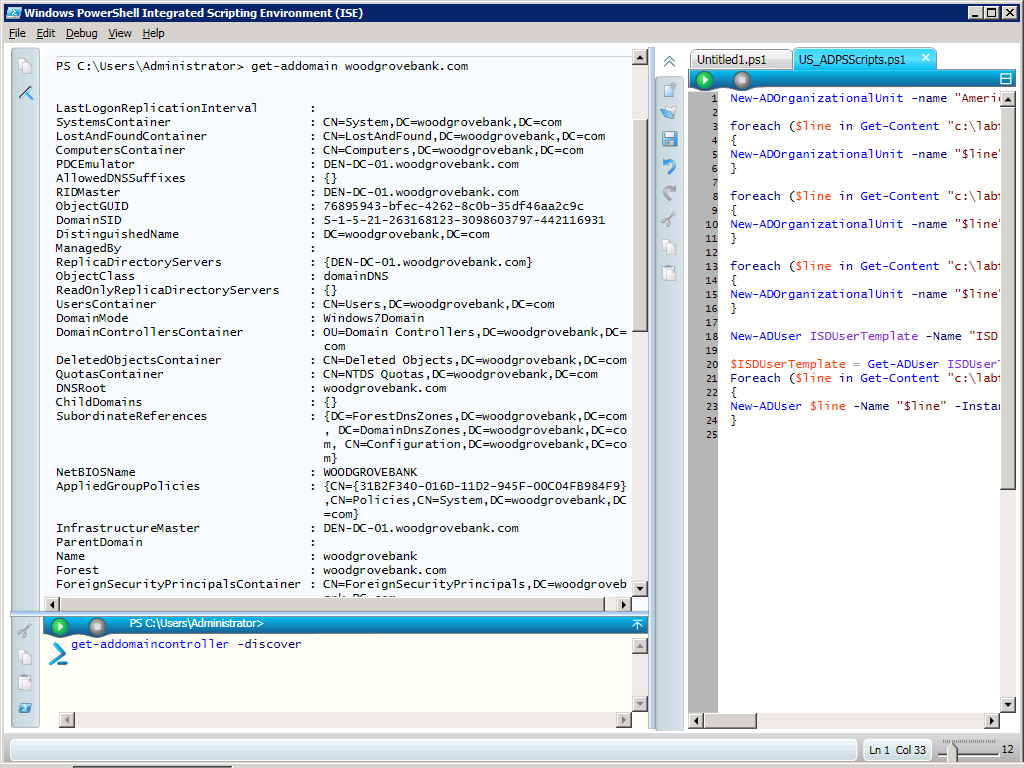This screenshot has width=1024, height=768.
Task: Copy selection using command pane copy icon
Action: click(x=25, y=657)
